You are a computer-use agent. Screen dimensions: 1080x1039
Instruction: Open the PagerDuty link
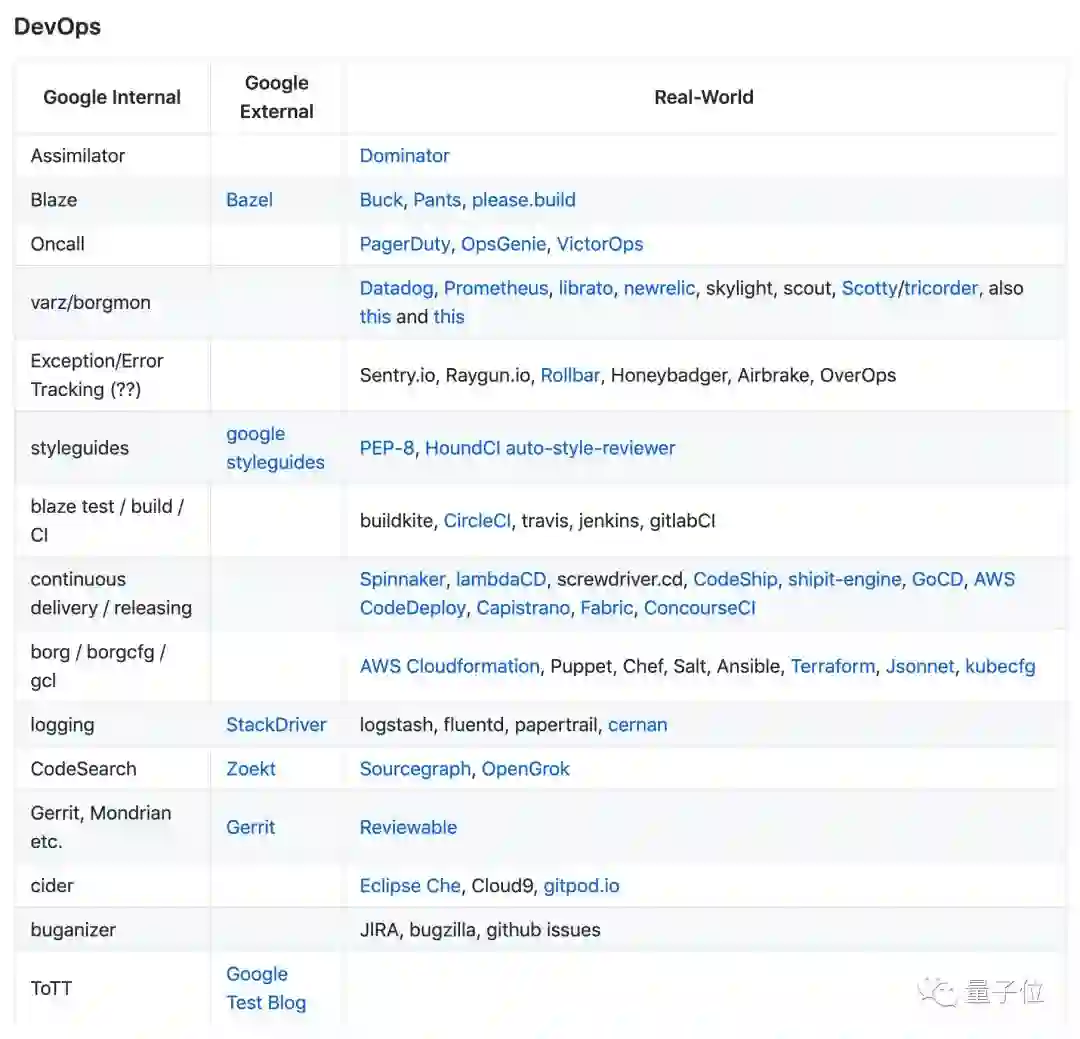coord(405,243)
